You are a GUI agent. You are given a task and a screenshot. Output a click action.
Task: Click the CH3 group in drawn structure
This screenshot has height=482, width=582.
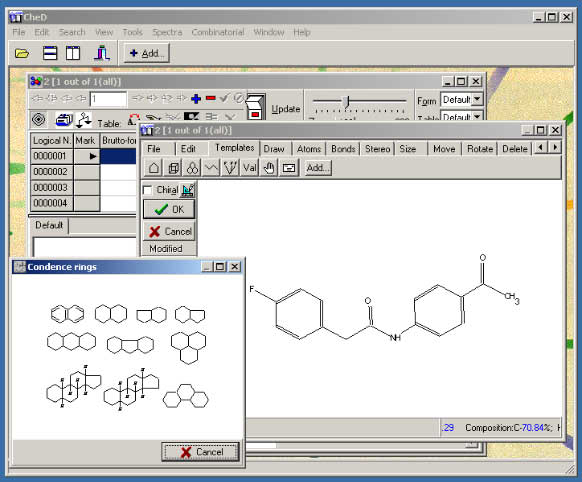(512, 298)
